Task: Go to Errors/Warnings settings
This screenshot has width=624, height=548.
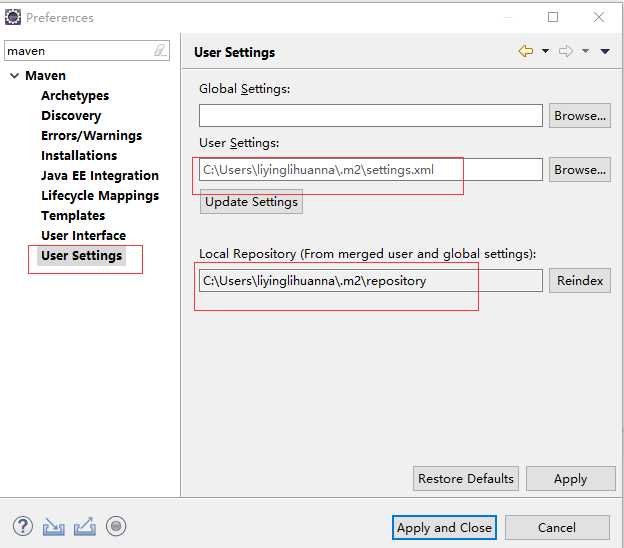Action: 92,135
